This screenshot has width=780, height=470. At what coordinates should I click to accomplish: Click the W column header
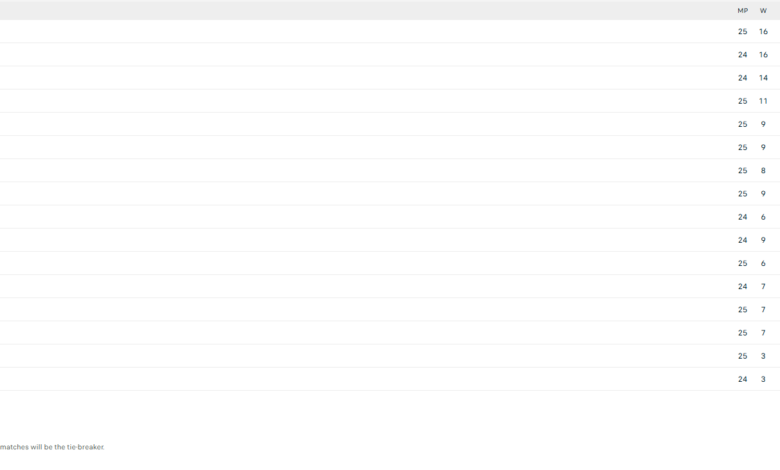[763, 10]
